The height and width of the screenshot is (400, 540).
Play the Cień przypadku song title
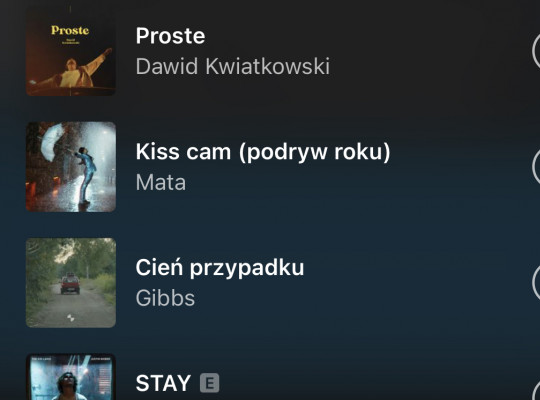pyautogui.click(x=220, y=268)
